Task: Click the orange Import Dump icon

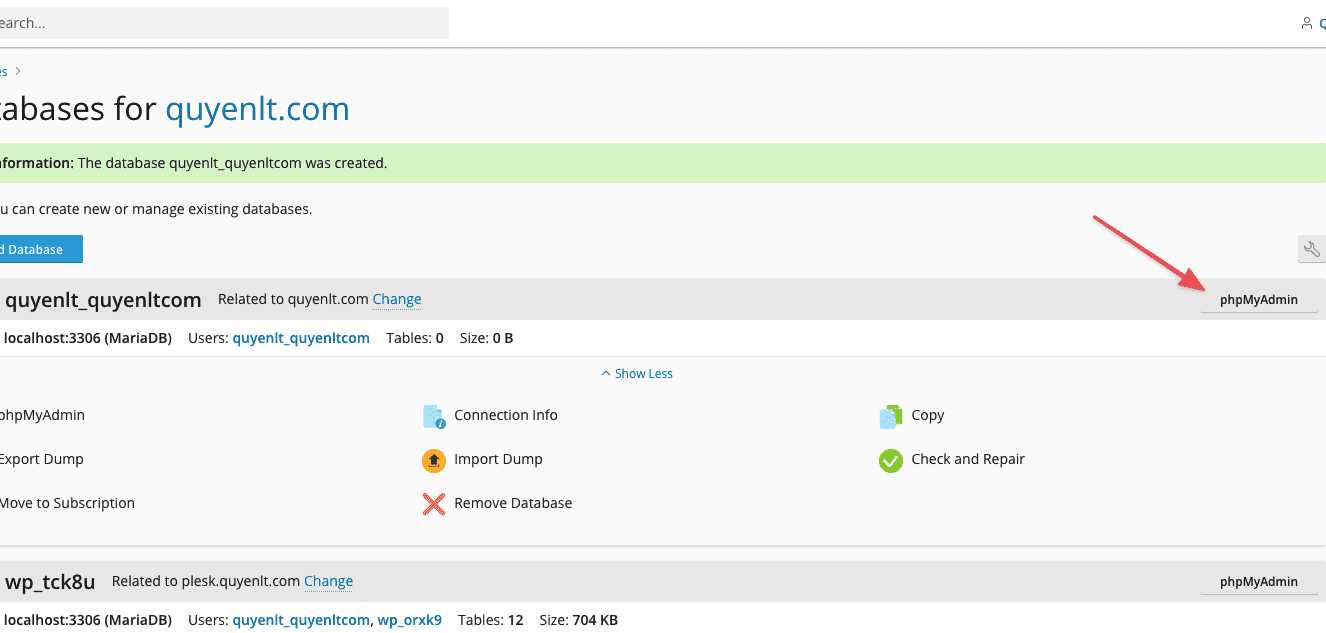Action: tap(433, 460)
